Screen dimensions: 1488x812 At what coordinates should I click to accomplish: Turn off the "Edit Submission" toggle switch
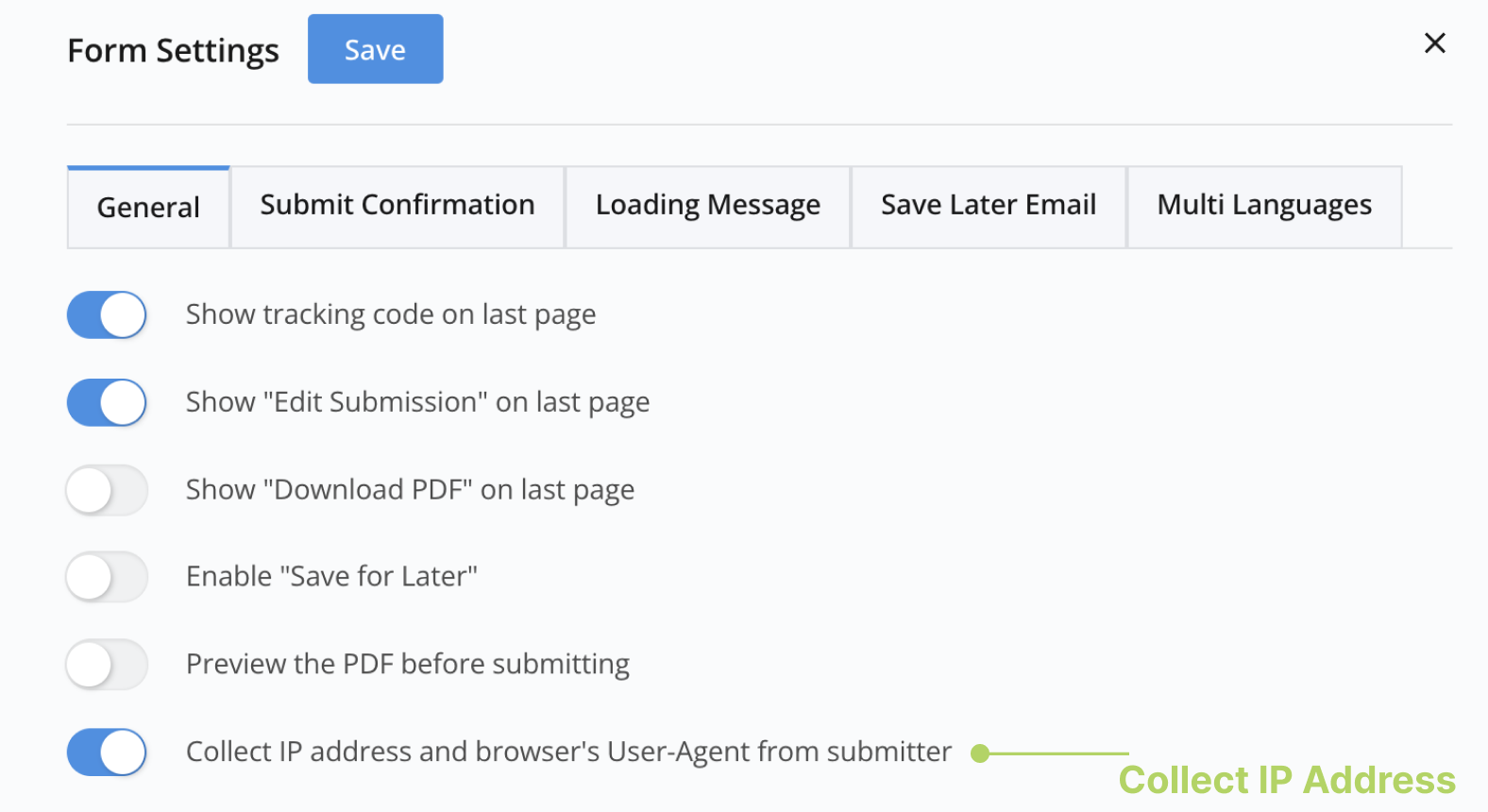(x=107, y=402)
